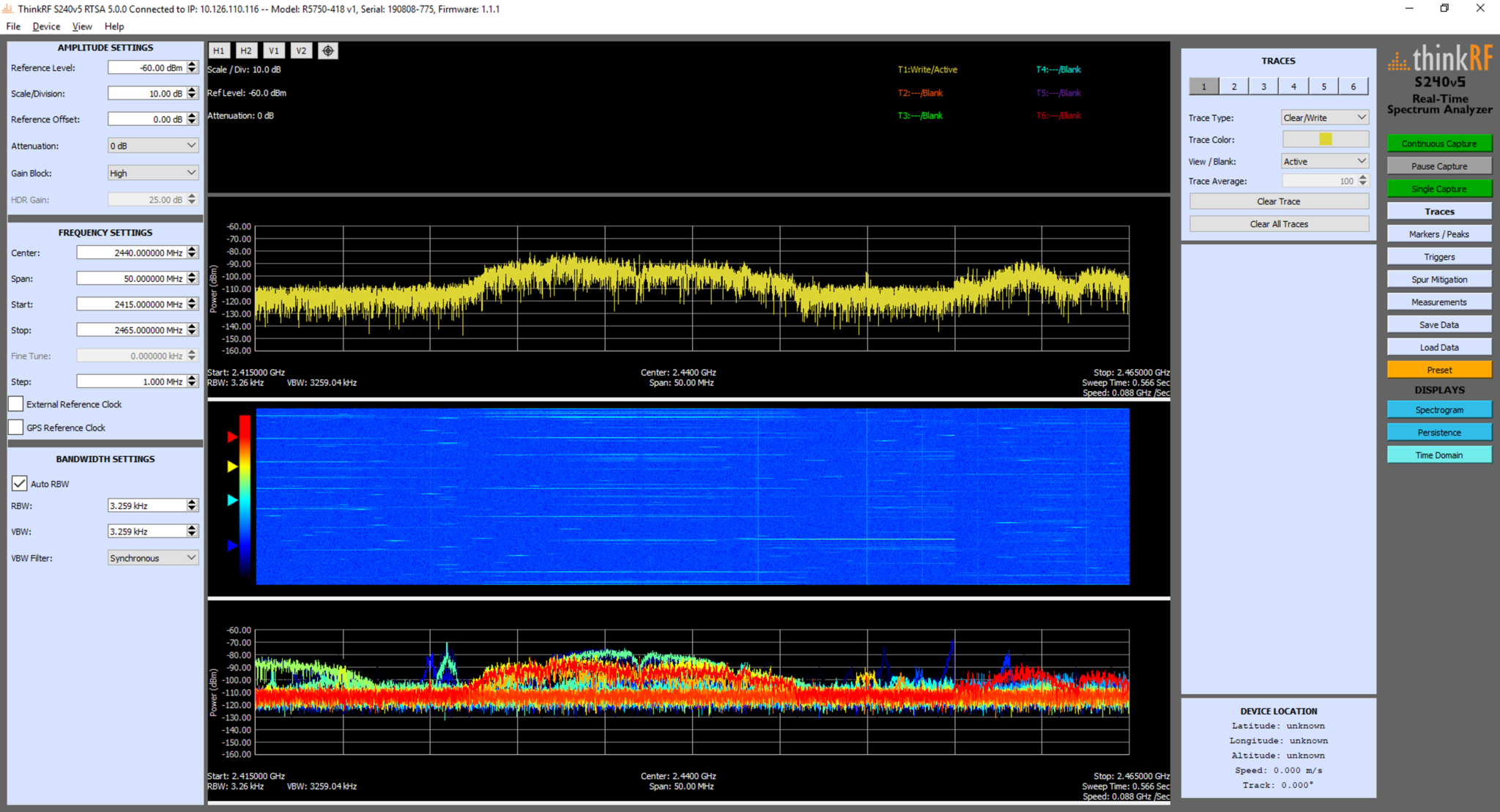
Task: Select the H1 horizontal marker icon
Action: pos(219,50)
